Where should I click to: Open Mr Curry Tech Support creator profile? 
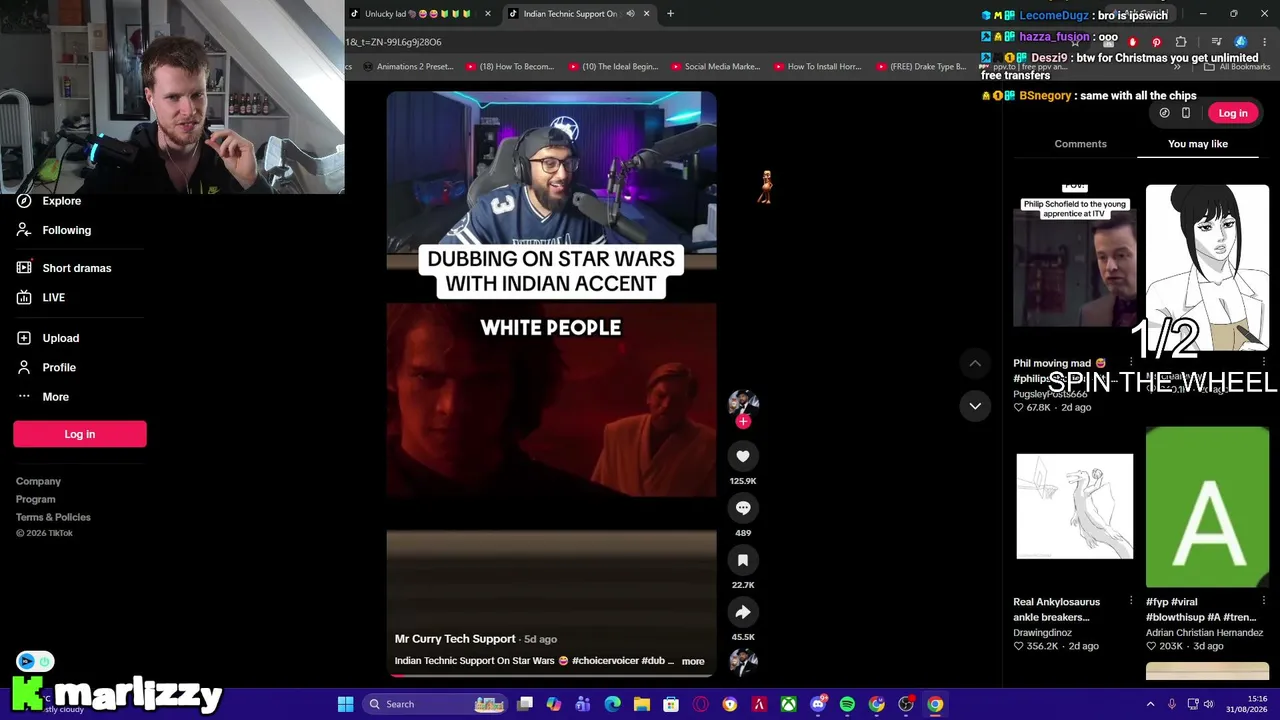[455, 639]
